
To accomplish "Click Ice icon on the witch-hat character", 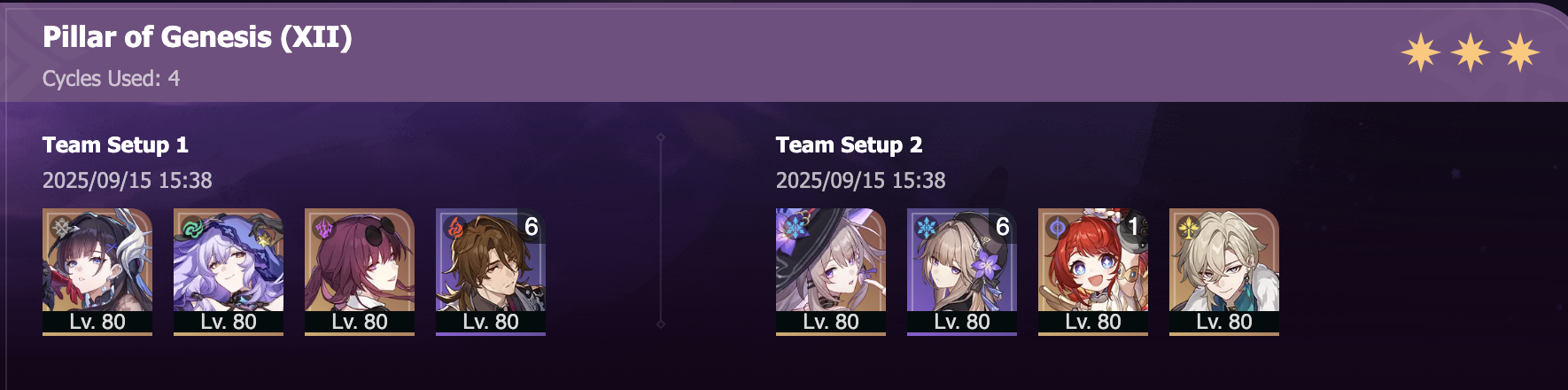I will pyautogui.click(x=794, y=228).
